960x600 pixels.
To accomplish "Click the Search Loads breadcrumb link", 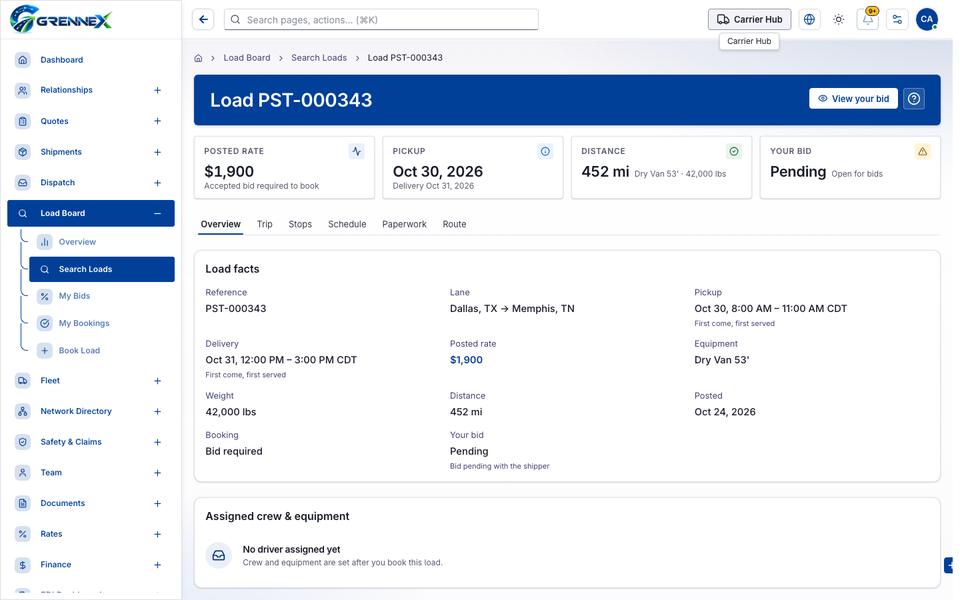I will pyautogui.click(x=319, y=58).
